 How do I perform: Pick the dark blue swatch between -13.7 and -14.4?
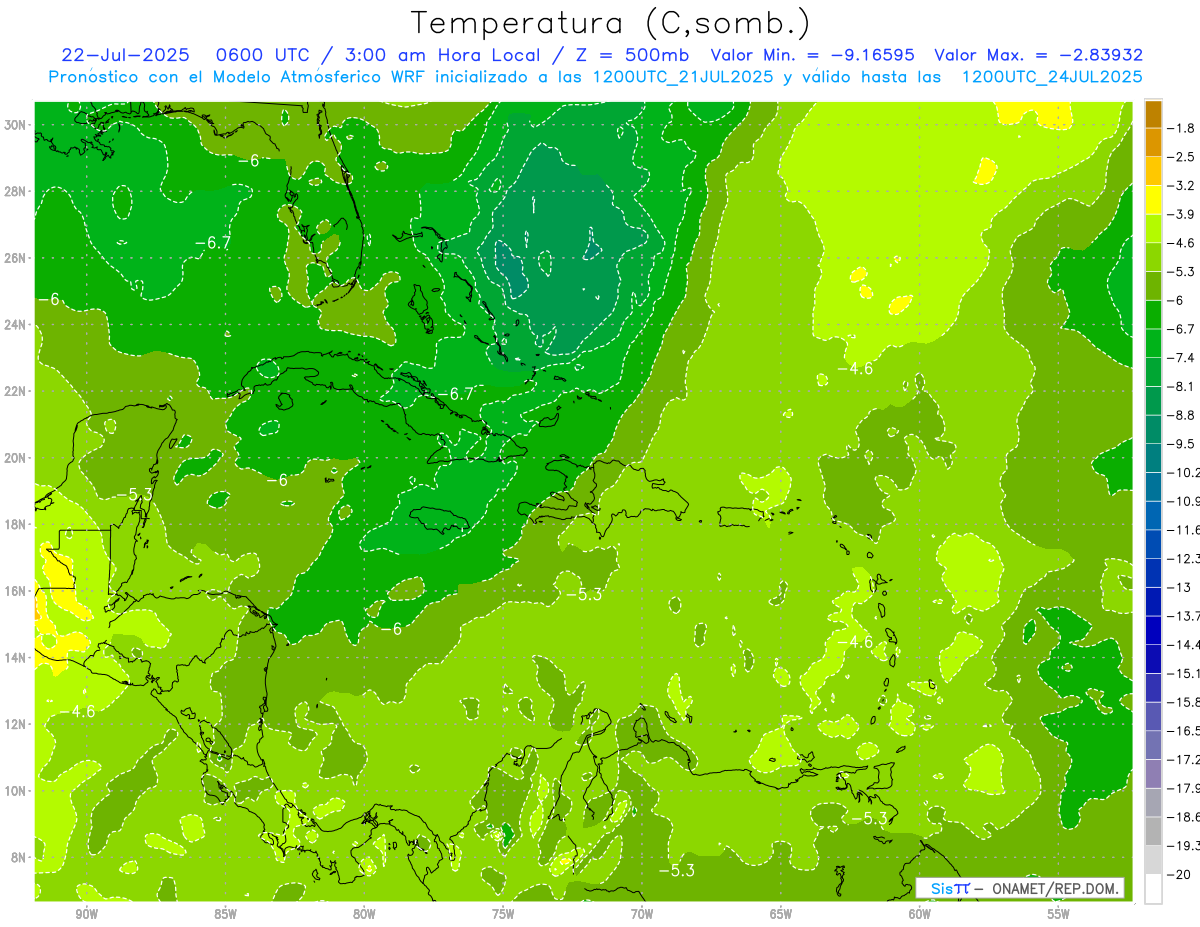point(1153,630)
